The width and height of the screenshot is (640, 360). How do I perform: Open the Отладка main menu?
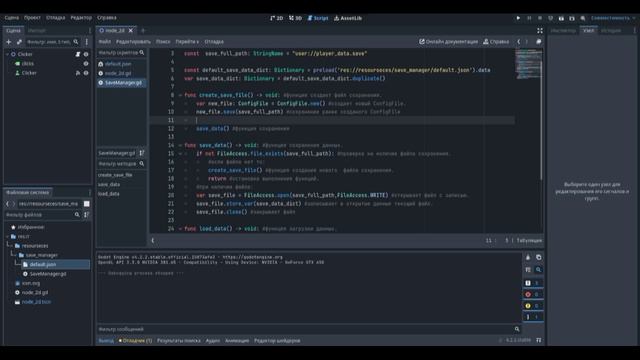coord(56,18)
